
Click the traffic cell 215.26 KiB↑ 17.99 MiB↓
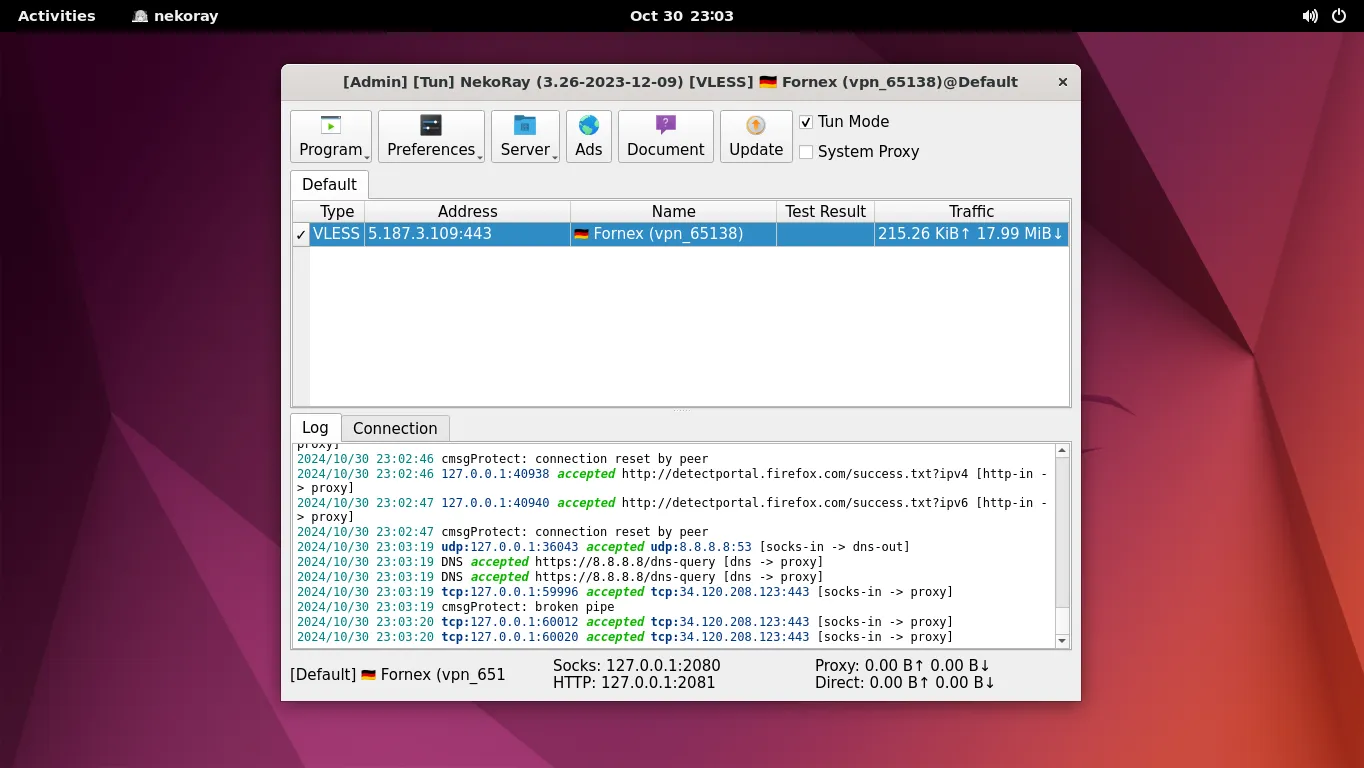click(x=971, y=234)
